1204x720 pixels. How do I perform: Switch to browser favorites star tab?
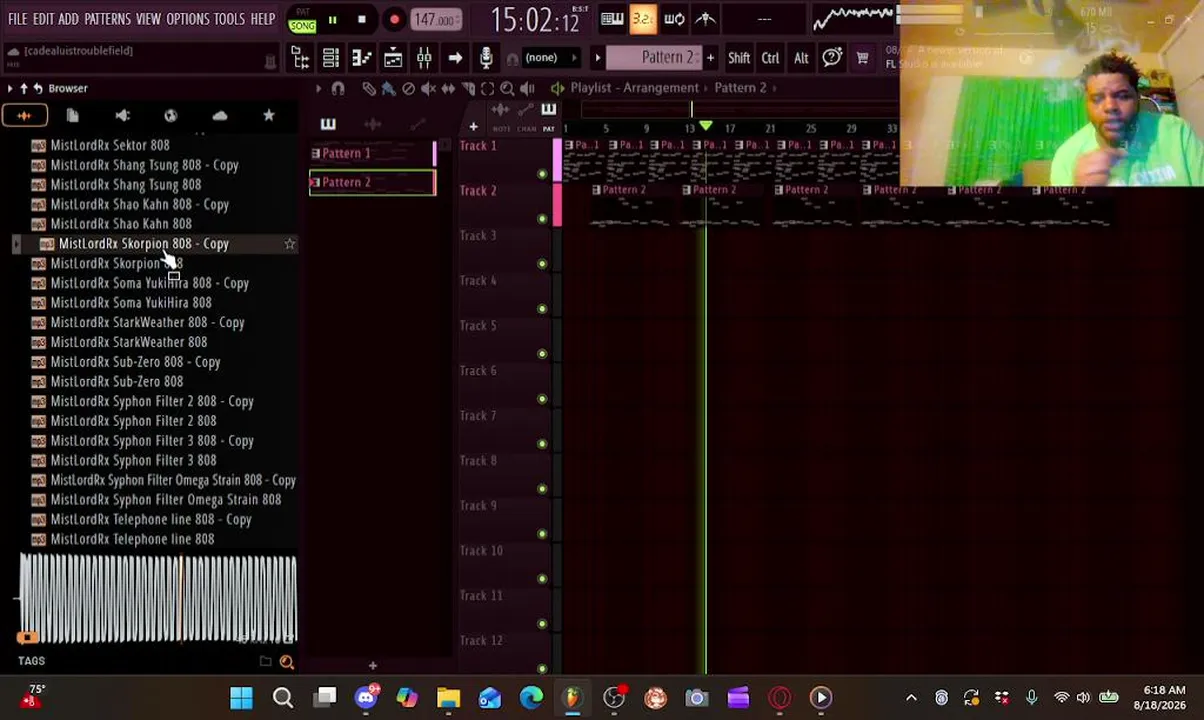[x=269, y=116]
